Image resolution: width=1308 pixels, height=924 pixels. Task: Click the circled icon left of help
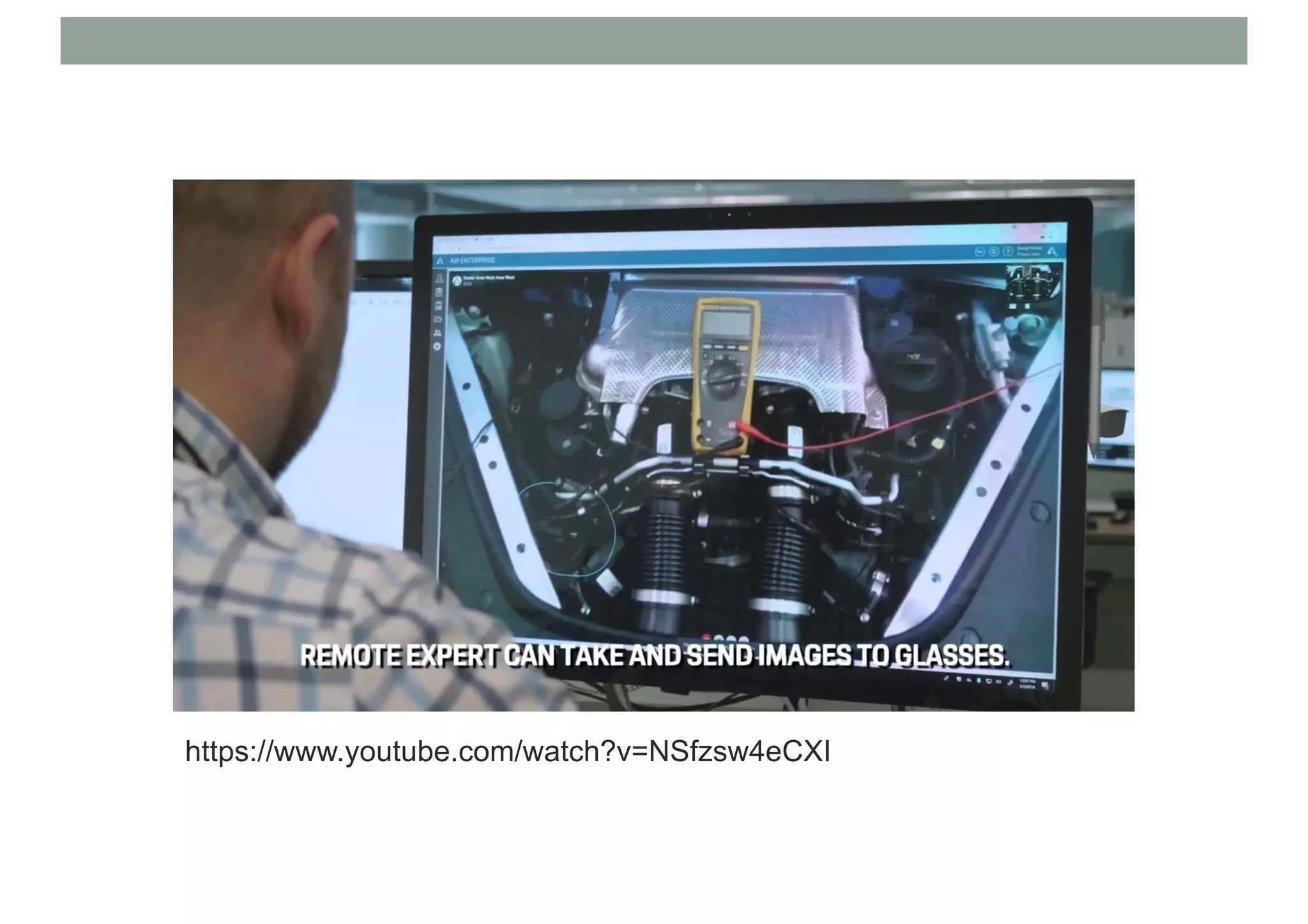coord(994,252)
